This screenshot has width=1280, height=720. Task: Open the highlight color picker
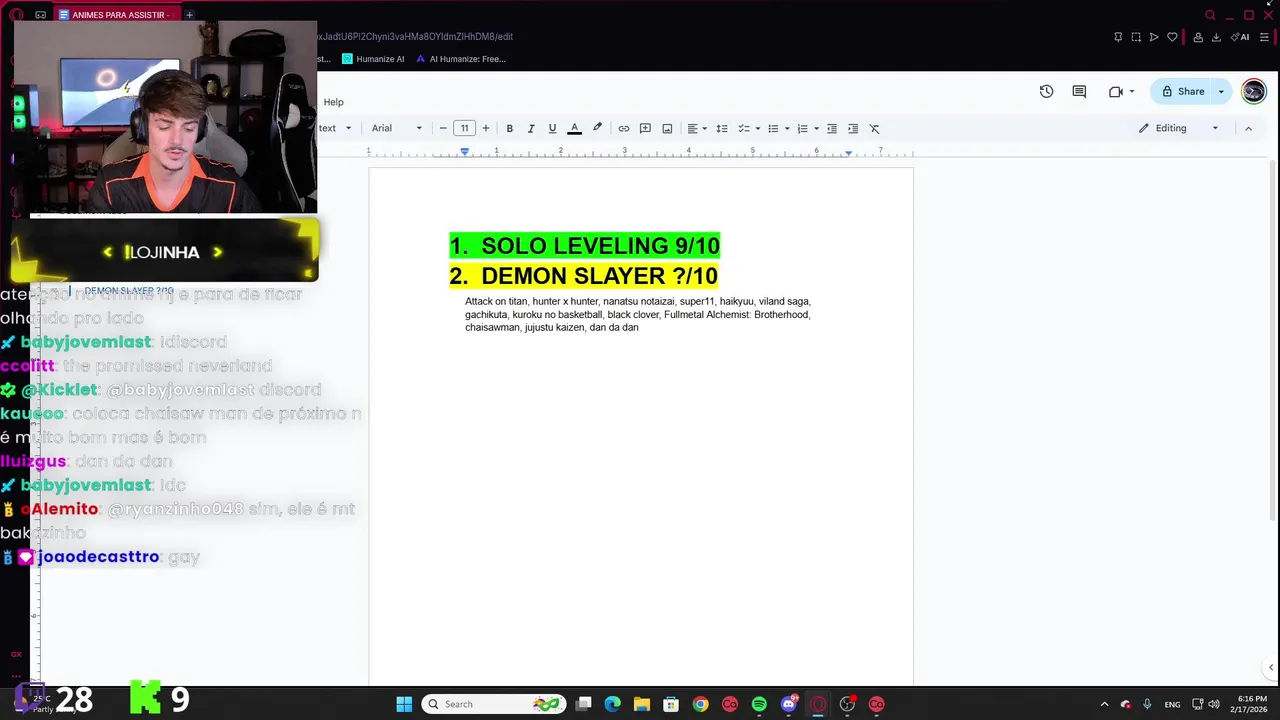(x=597, y=128)
